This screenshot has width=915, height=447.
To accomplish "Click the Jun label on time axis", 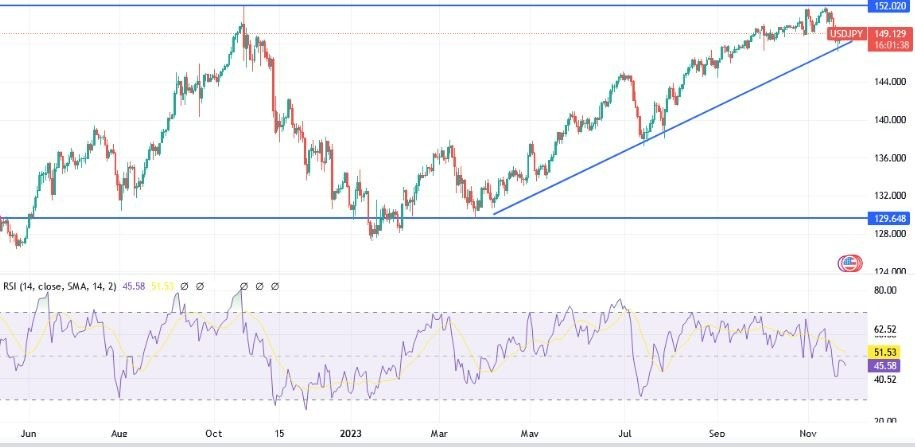I will pos(28,434).
